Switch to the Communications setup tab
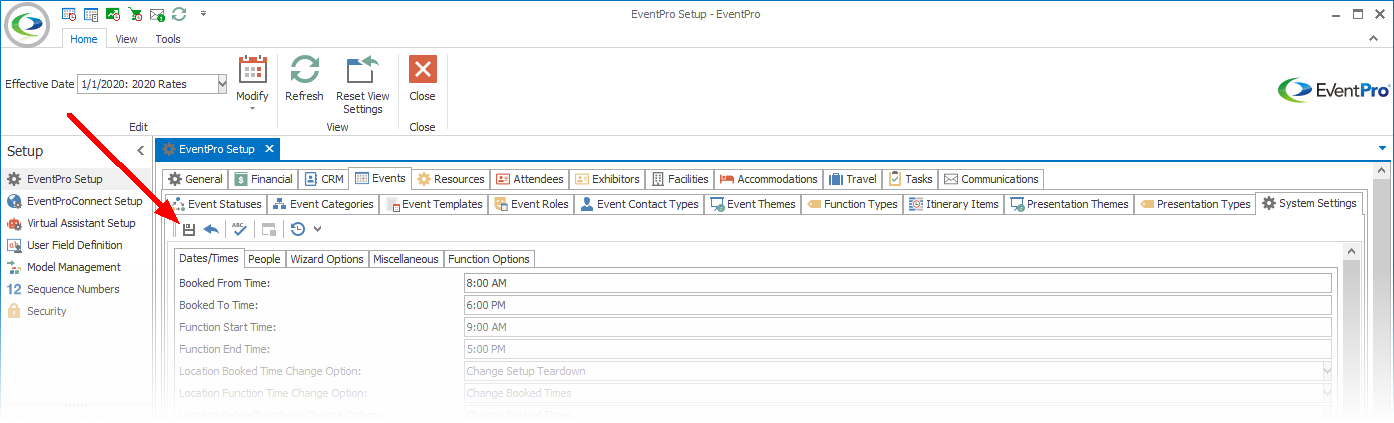This screenshot has height=423, width=1394. click(992, 179)
